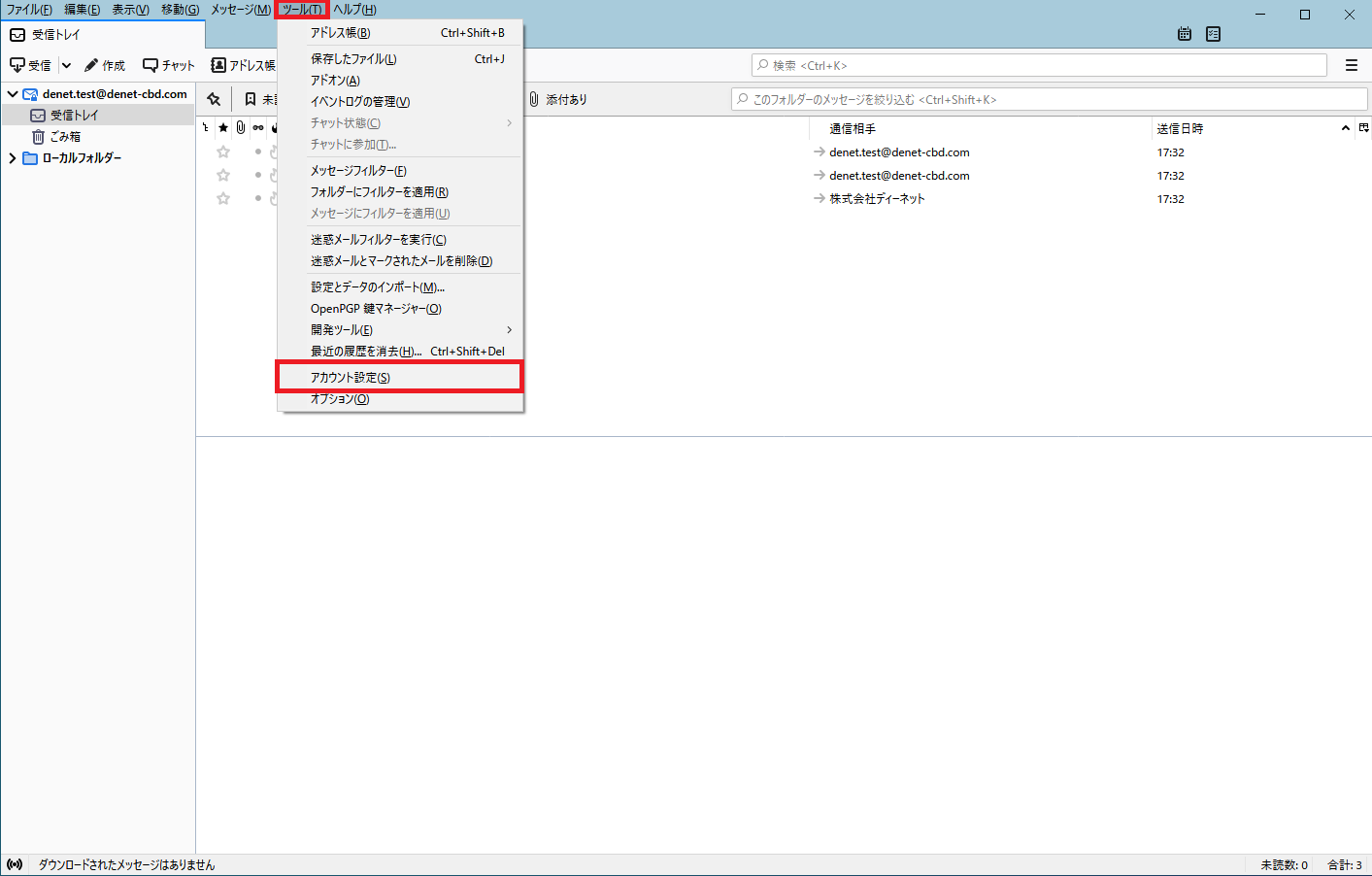
Task: Sort by 送信日時 column header
Action: pyautogui.click(x=1253, y=128)
